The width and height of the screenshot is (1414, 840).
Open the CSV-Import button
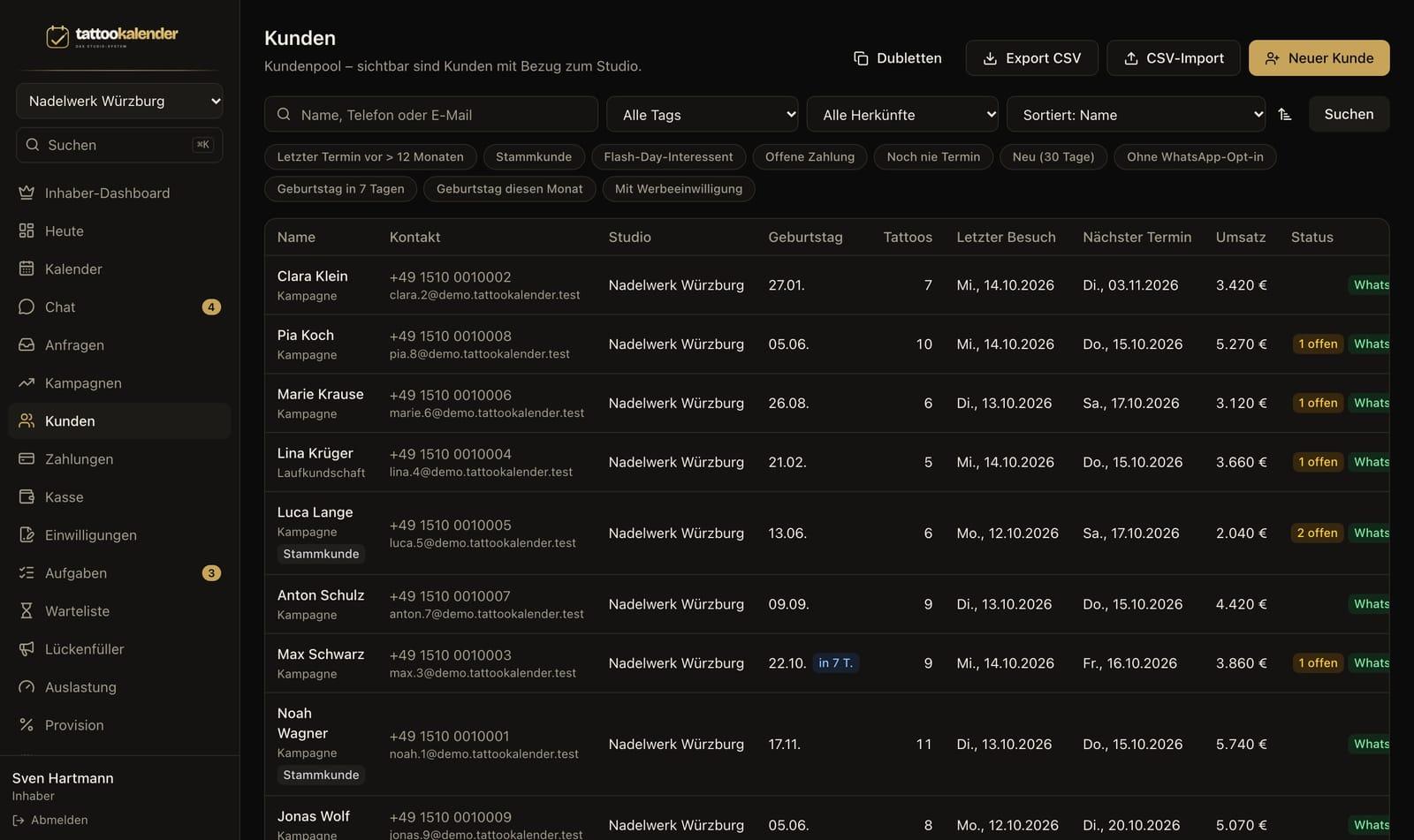point(1173,57)
